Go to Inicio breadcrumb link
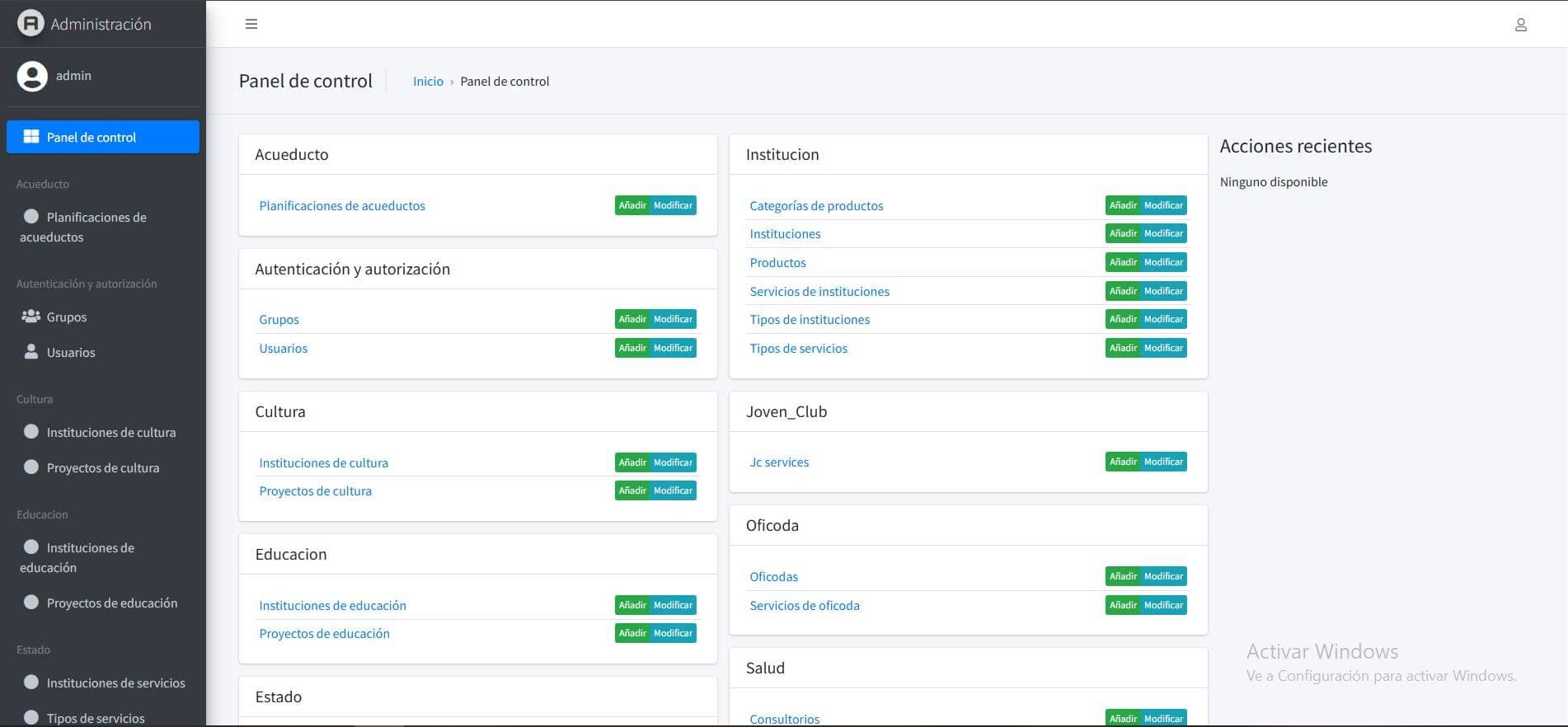 428,82
